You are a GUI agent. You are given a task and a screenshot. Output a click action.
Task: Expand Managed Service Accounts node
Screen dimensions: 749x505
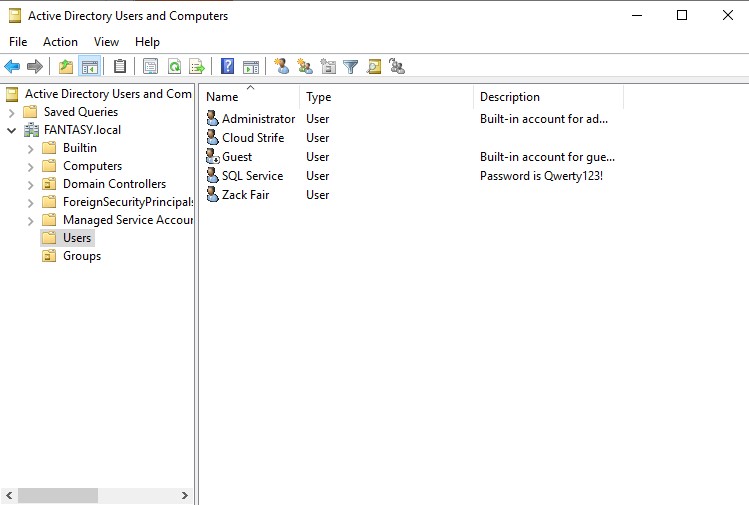pyautogui.click(x=31, y=221)
